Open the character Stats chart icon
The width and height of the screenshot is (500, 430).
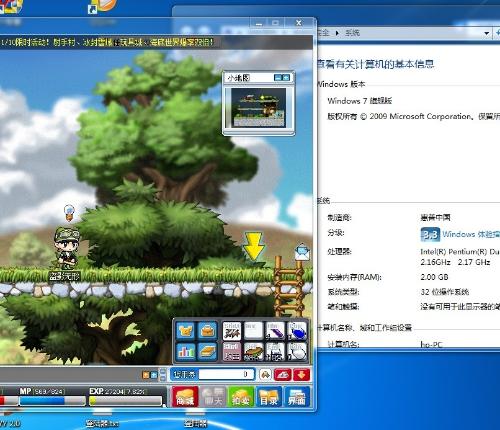click(x=185, y=351)
